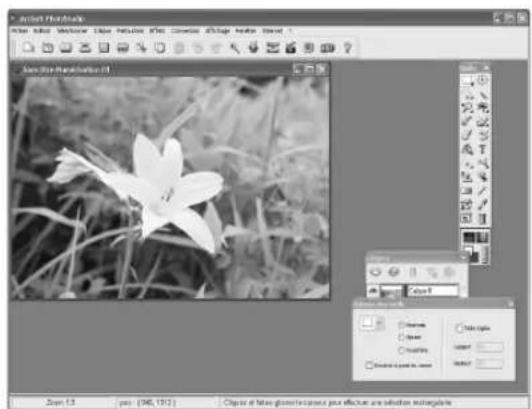The image size is (532, 409).
Task: Click the first eye-shaped icon atop Calques panel
Action: [375, 272]
